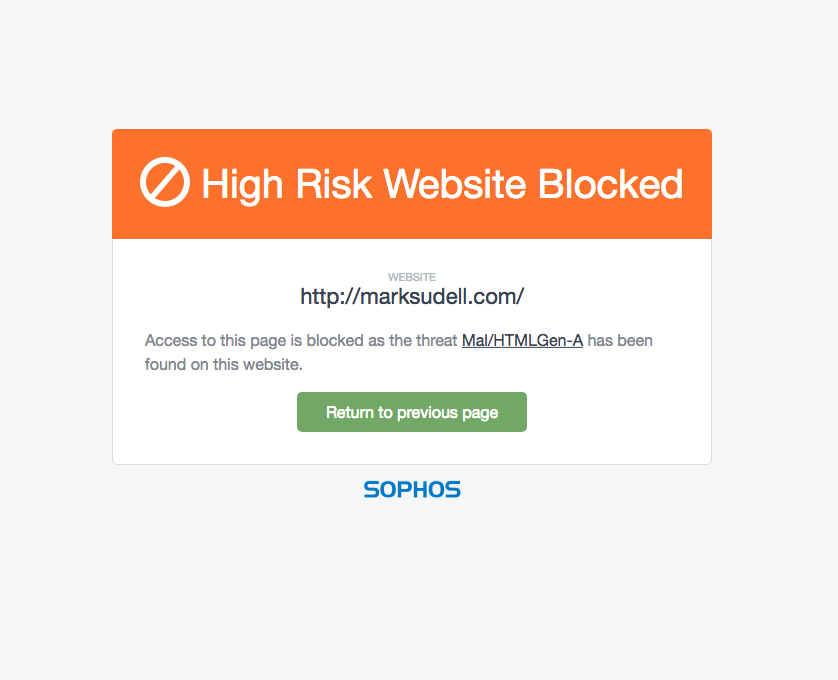Click the white prohibition circle icon

[165, 182]
